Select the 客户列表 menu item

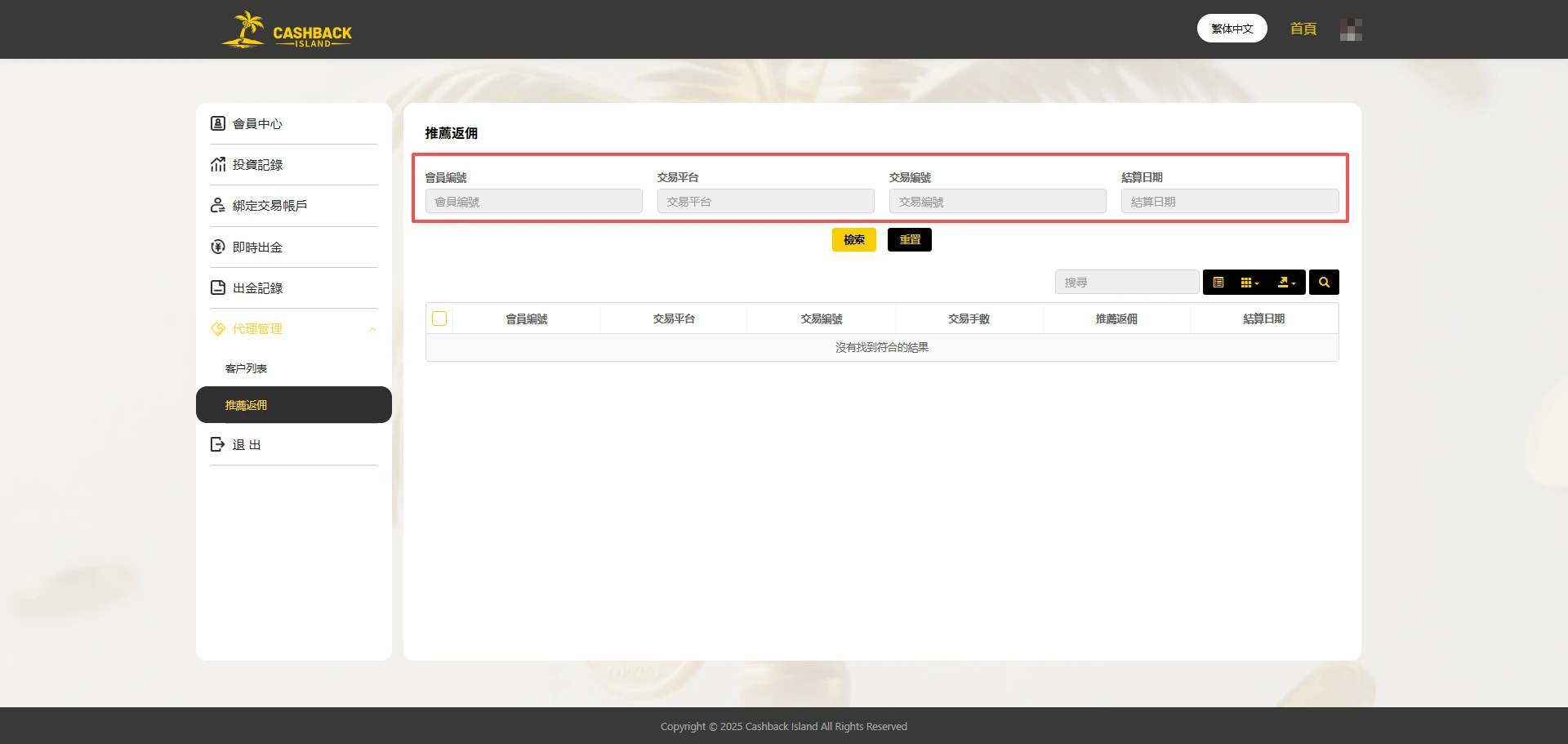point(246,368)
